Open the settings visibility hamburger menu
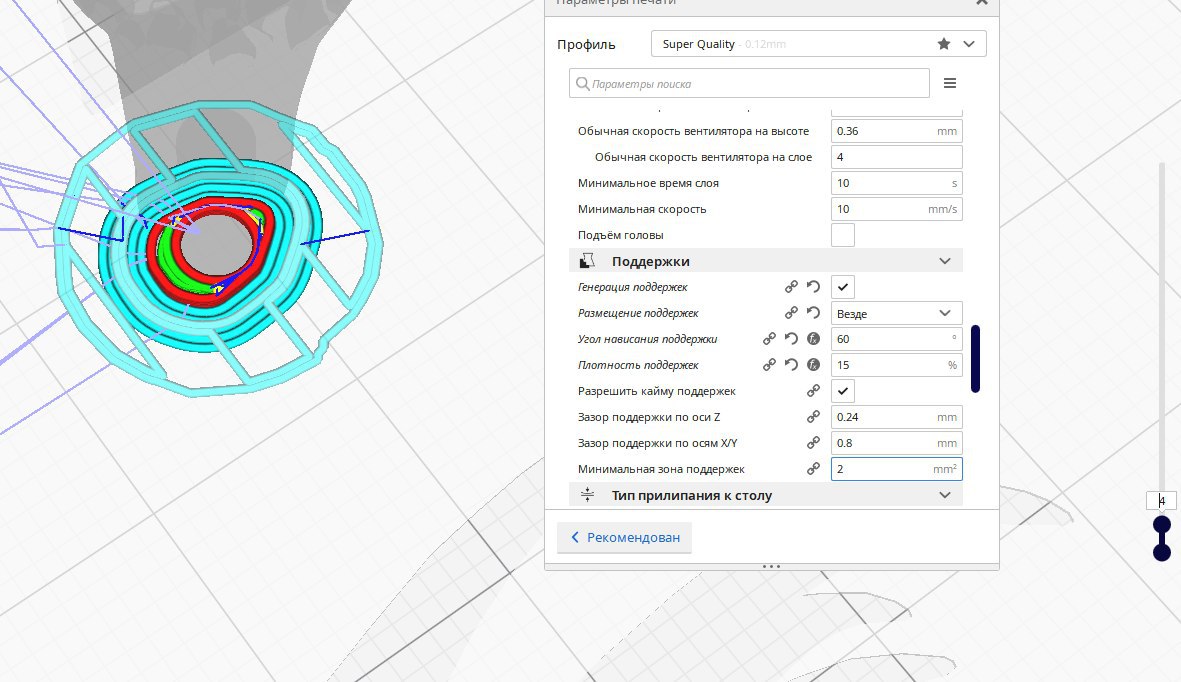The image size is (1181, 682). pyautogui.click(x=950, y=83)
